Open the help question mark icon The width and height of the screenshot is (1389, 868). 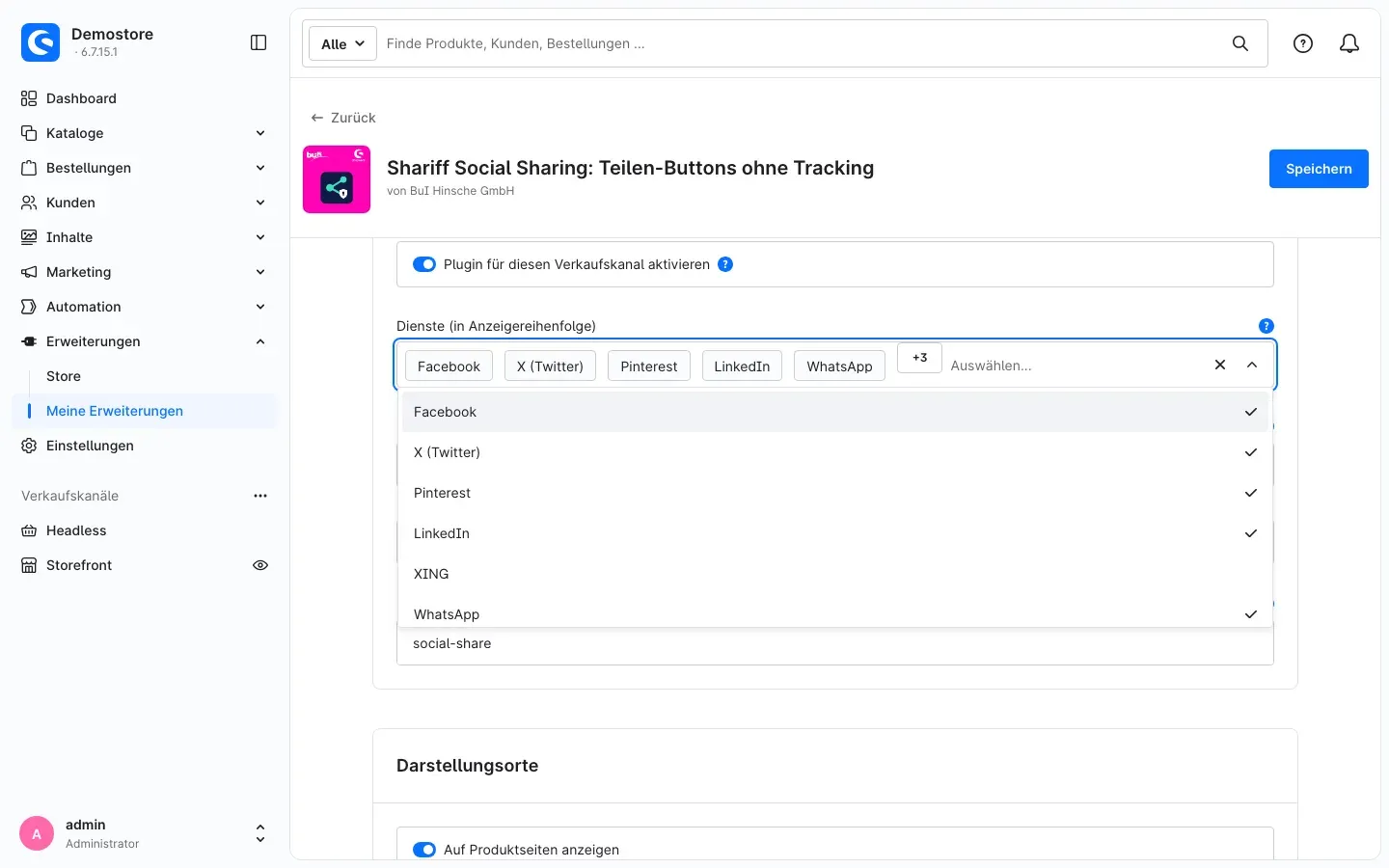[x=1303, y=43]
